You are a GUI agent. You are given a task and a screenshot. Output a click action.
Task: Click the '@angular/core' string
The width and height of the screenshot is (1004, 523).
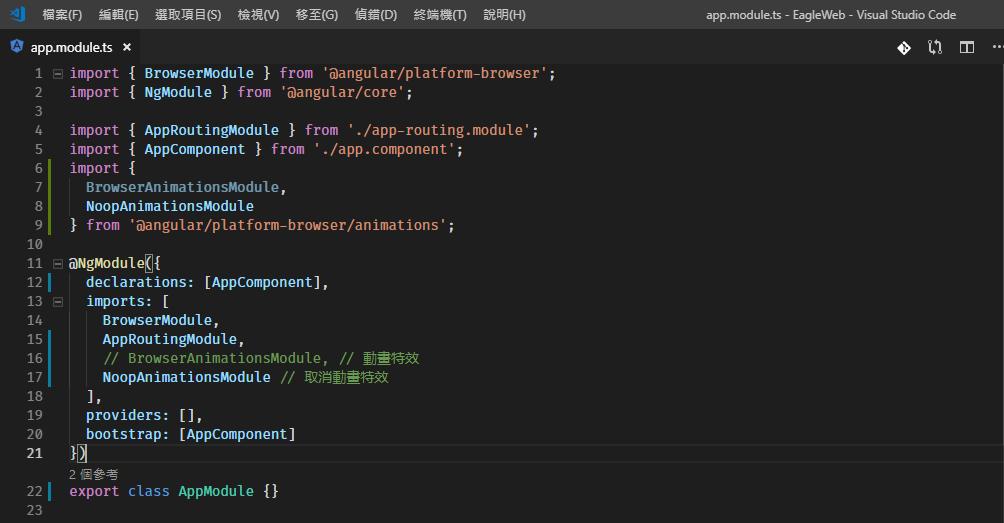coord(342,92)
